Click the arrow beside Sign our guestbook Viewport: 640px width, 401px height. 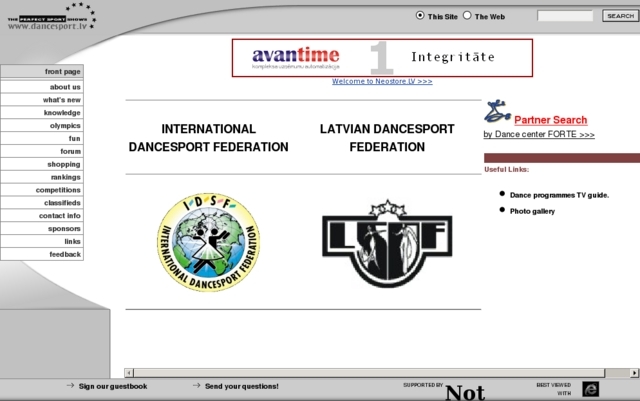click(x=70, y=385)
